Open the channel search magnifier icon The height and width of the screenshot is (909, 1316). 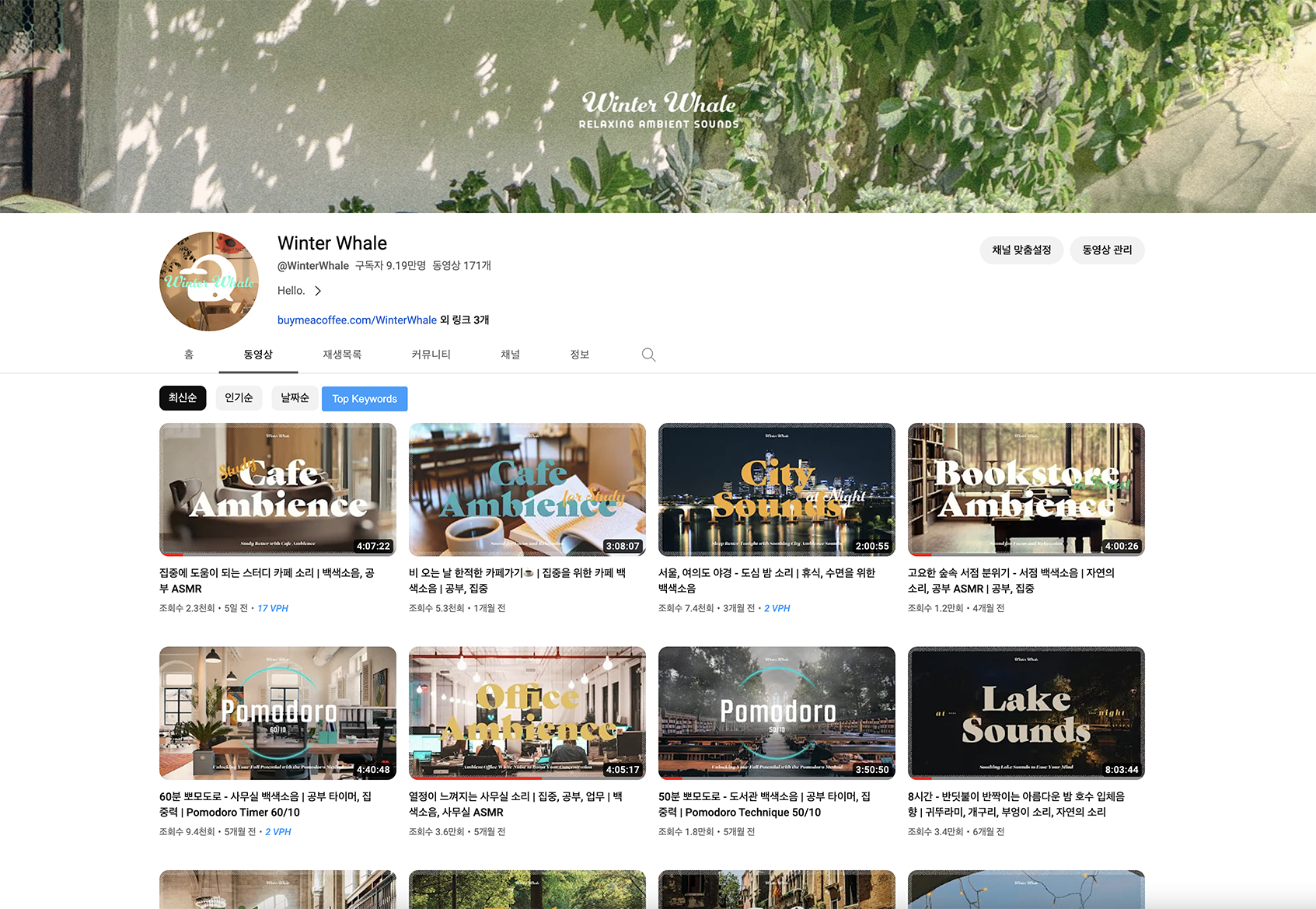pos(648,355)
